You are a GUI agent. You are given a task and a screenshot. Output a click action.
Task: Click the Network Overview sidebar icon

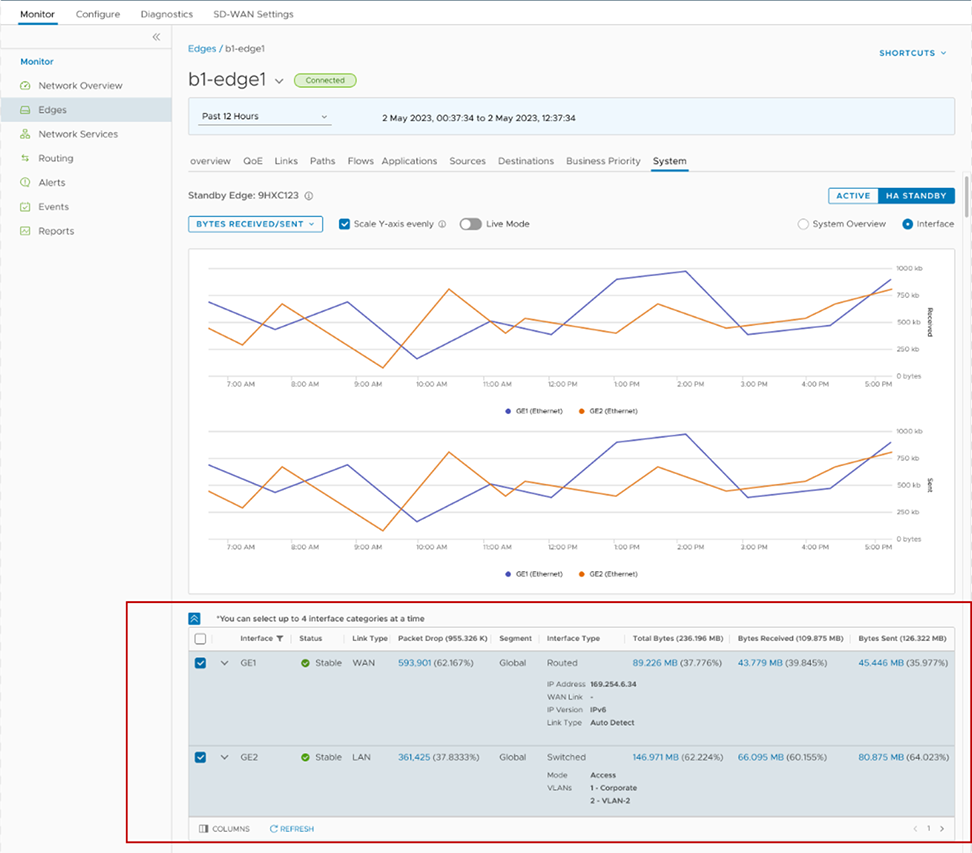click(26, 86)
